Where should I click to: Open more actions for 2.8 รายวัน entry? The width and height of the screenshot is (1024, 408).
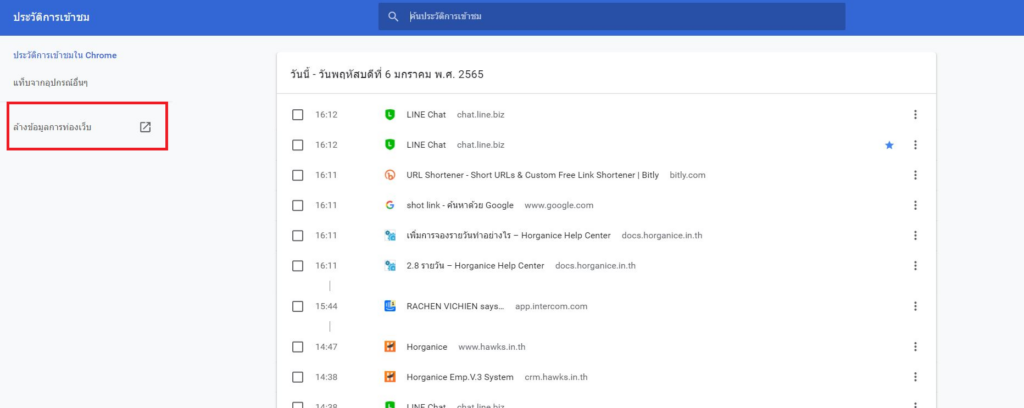pos(915,266)
